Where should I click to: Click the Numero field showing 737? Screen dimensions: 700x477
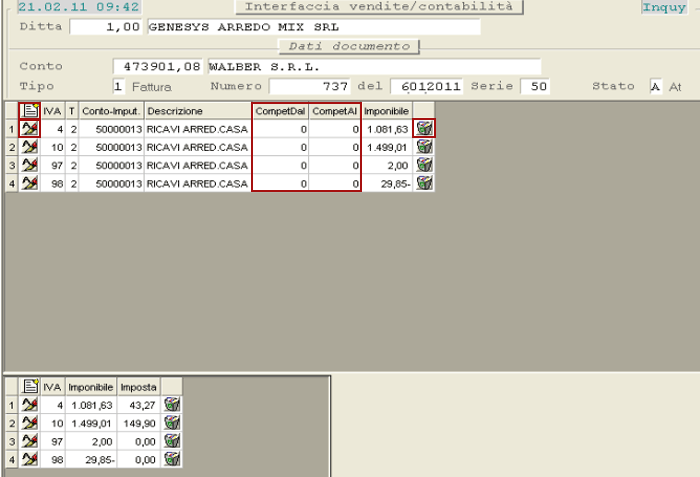[x=311, y=86]
